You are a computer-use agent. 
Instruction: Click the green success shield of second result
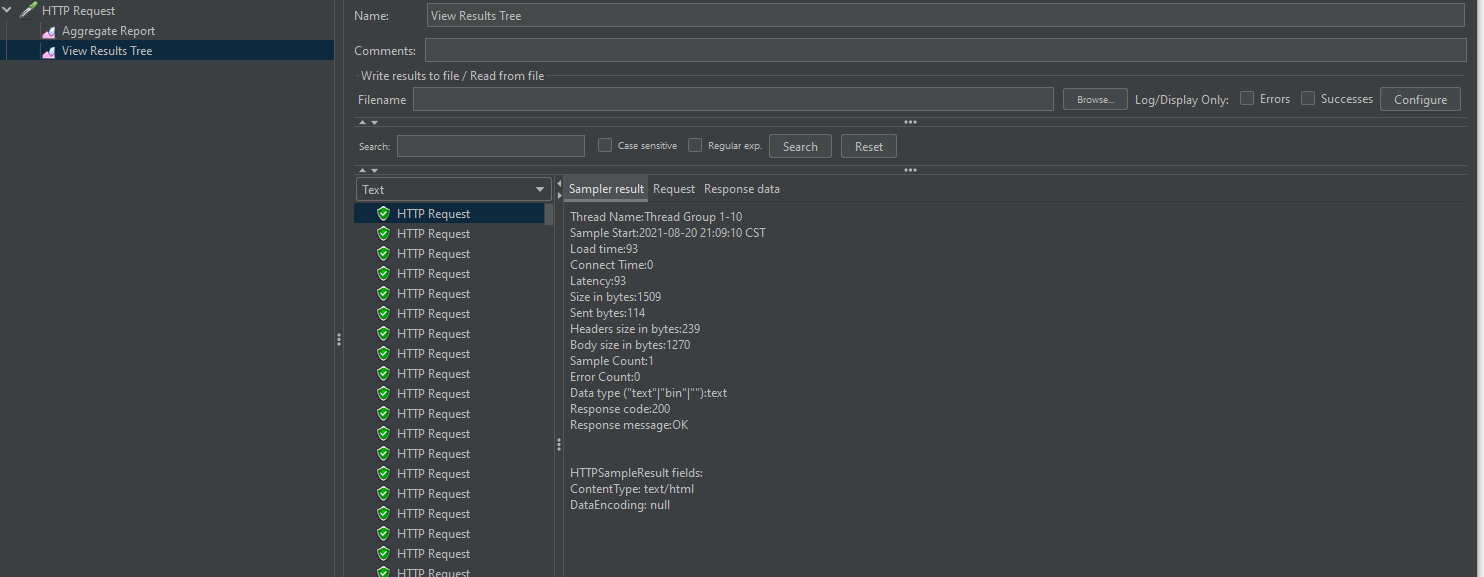point(383,233)
